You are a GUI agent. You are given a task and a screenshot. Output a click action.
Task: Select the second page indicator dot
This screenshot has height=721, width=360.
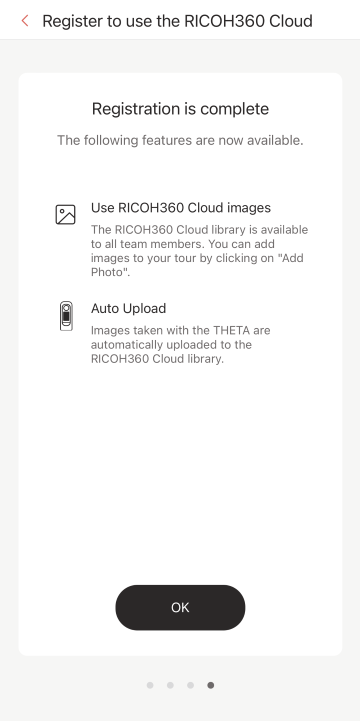[x=170, y=685]
